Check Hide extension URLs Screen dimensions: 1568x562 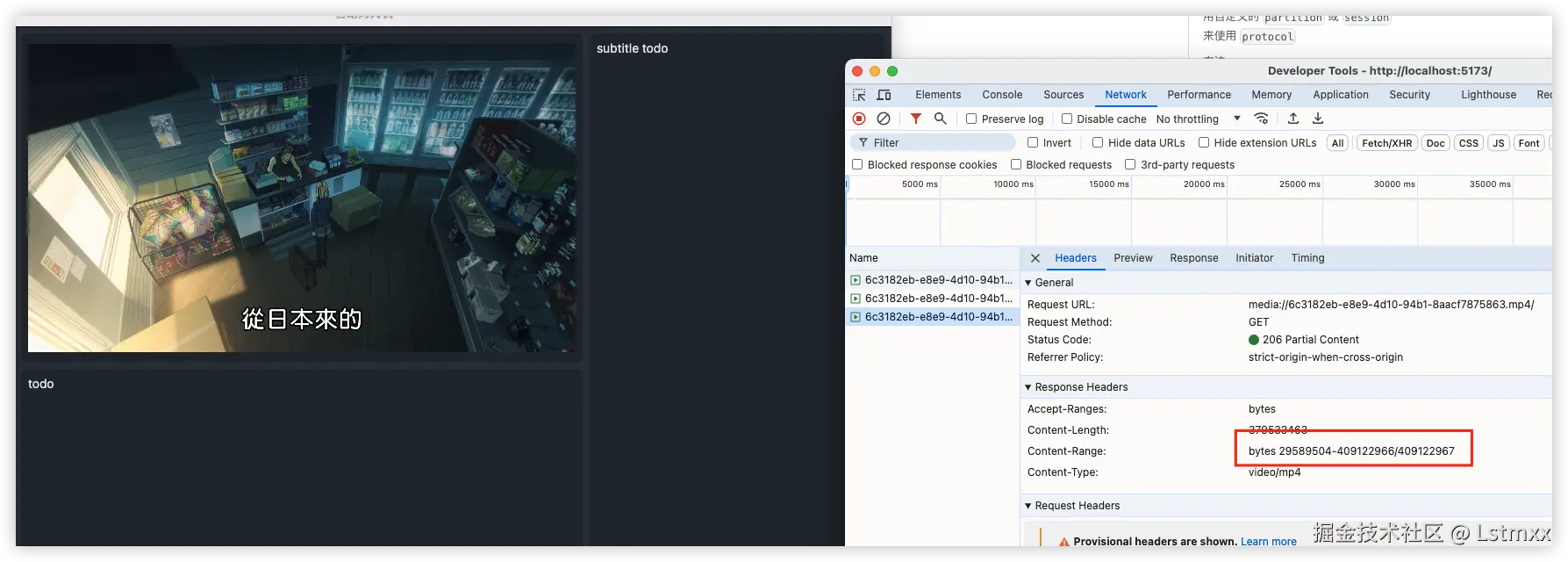(x=1204, y=142)
